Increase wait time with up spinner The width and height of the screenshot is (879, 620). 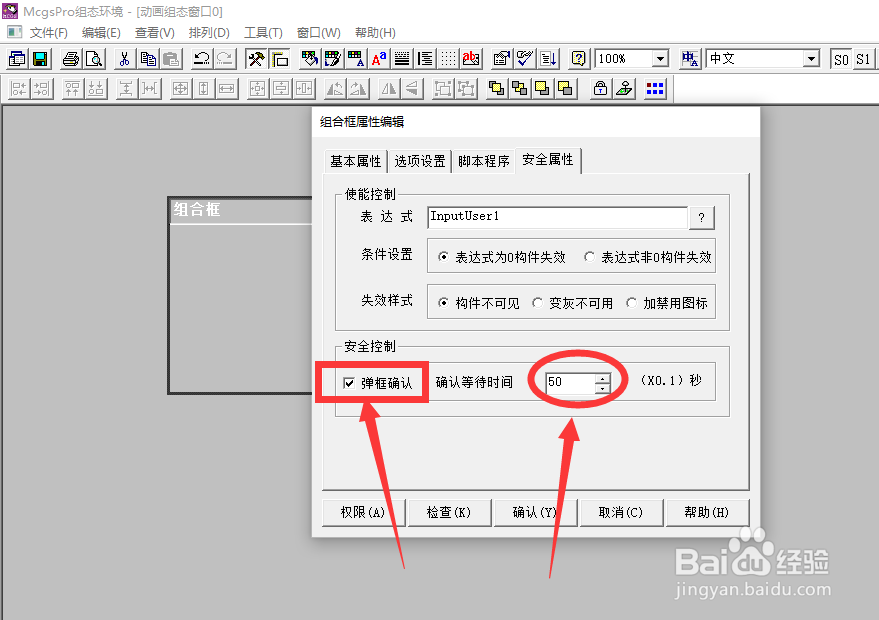pyautogui.click(x=602, y=378)
